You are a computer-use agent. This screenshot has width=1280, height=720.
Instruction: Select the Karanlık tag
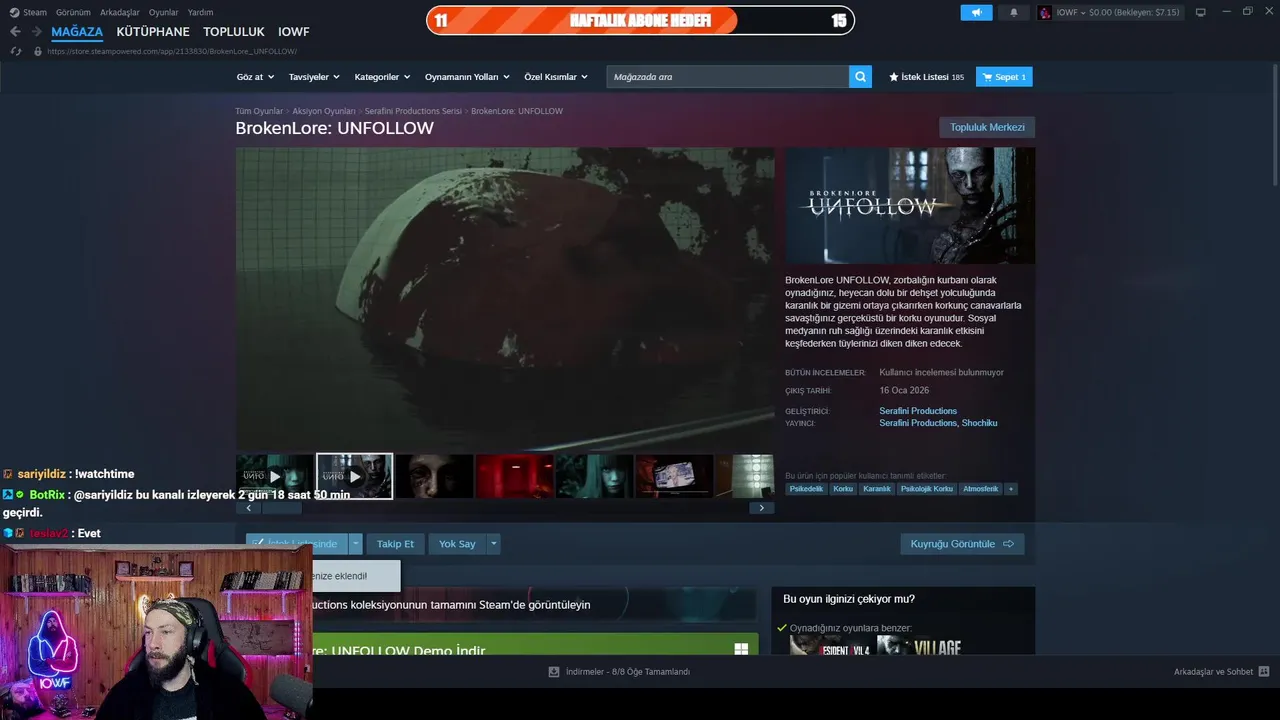coord(877,489)
